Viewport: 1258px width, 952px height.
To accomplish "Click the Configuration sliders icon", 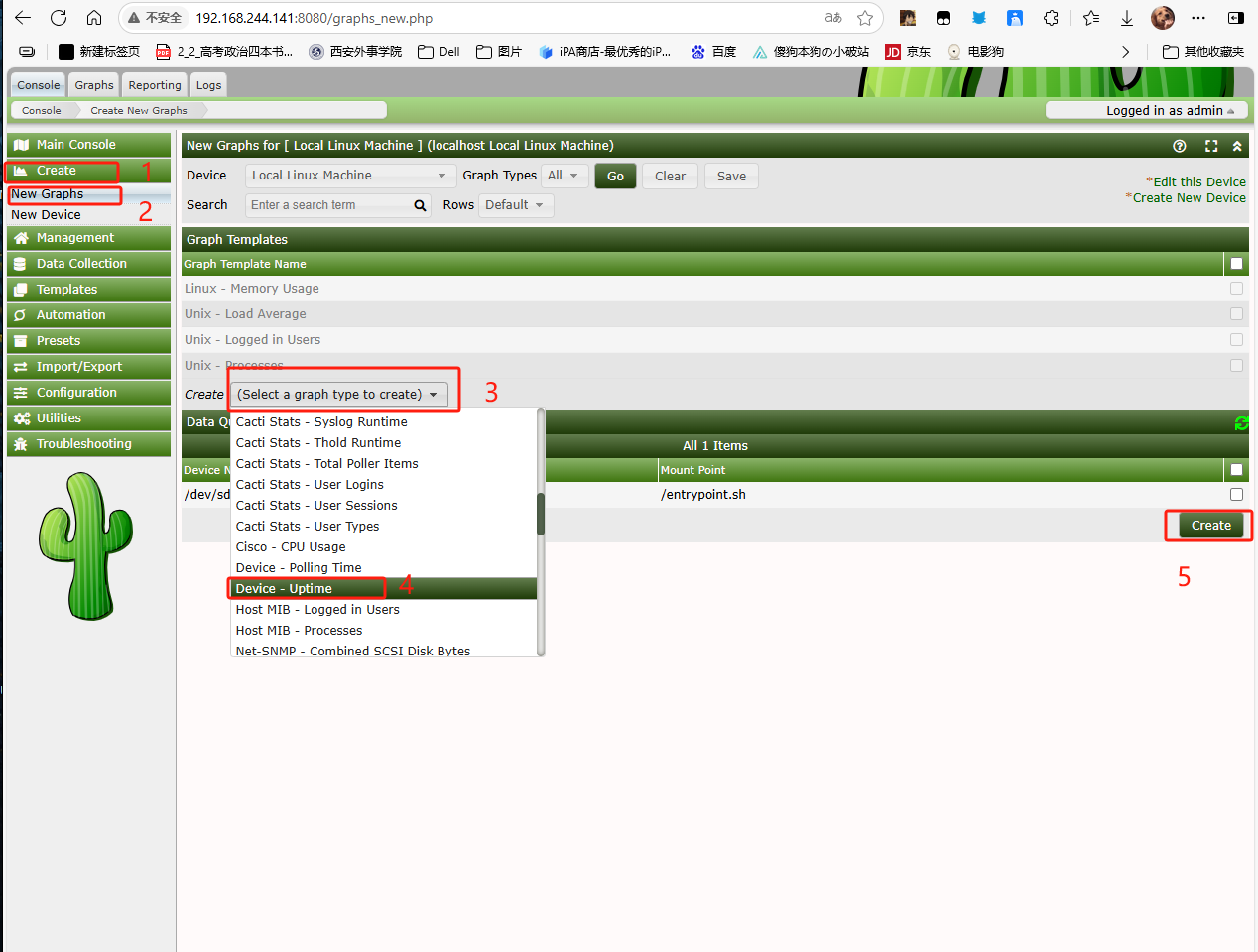I will [21, 393].
